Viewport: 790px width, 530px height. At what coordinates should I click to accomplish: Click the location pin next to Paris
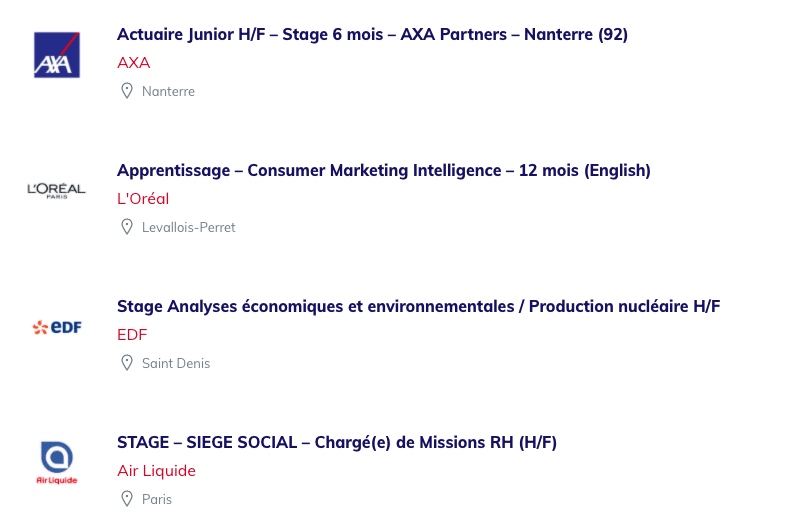point(127,499)
